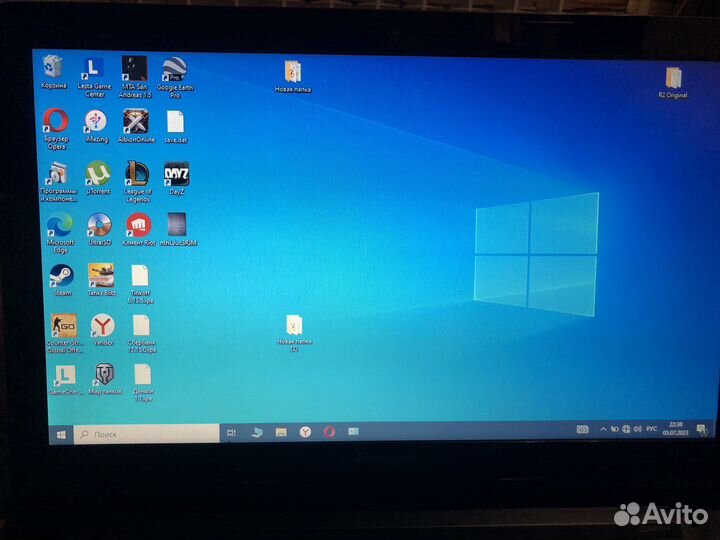Open Microsoft Edge desktop shortcut

click(x=60, y=233)
